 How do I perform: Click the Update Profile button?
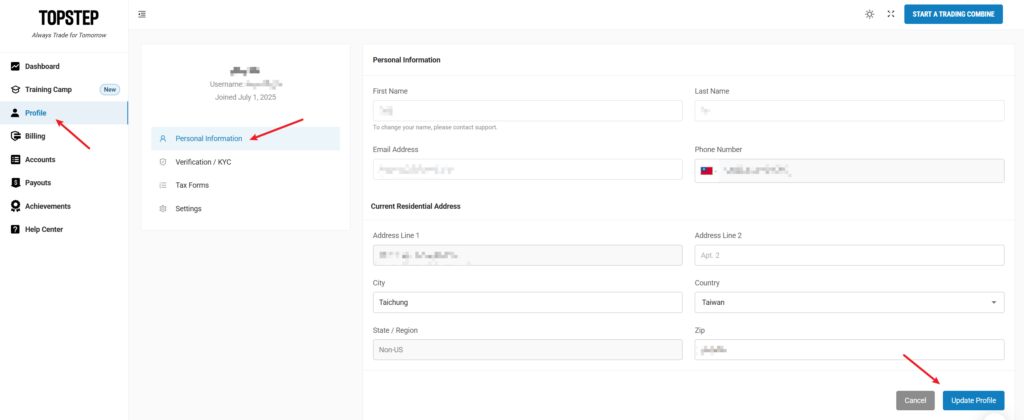coord(973,400)
